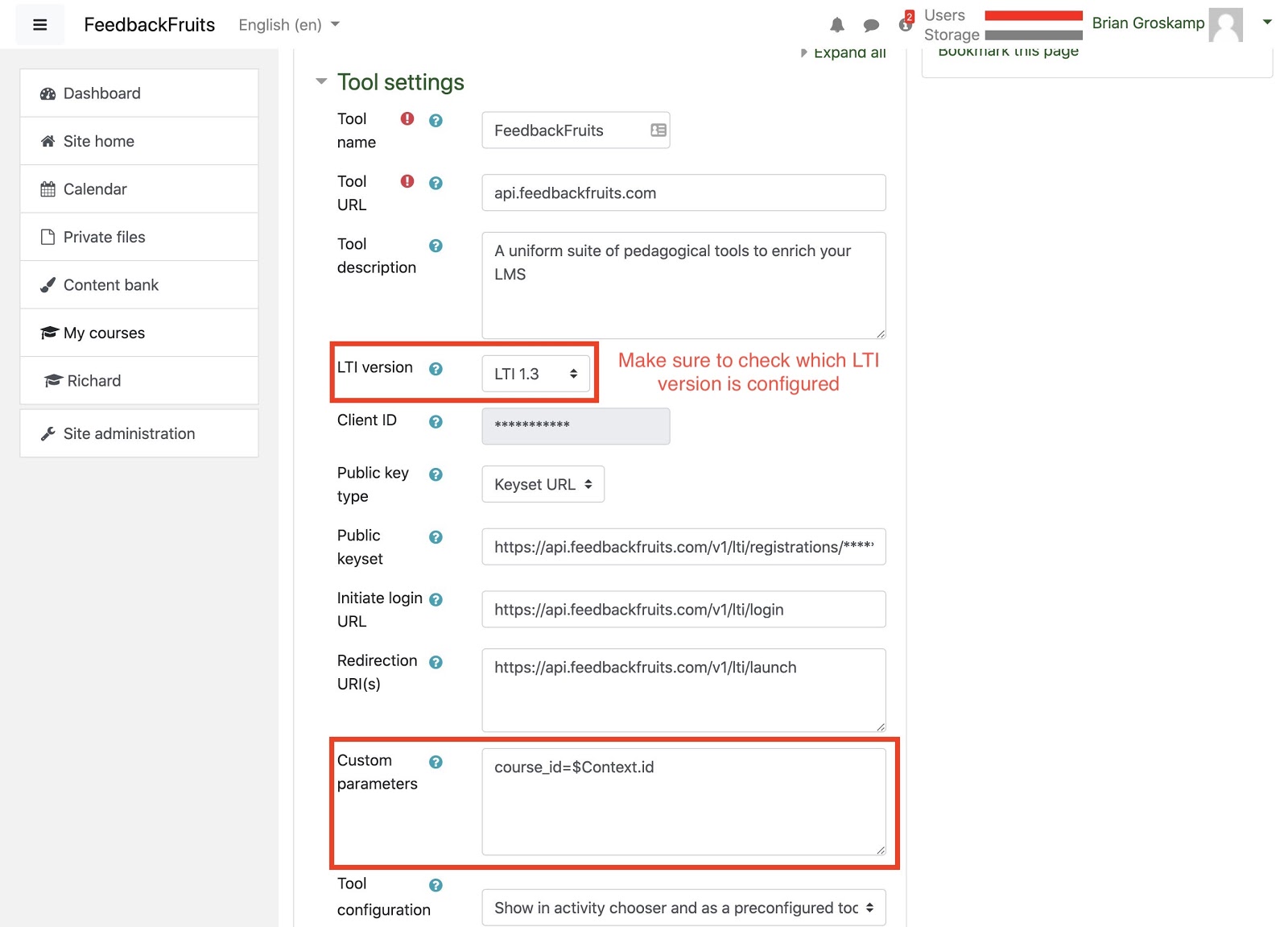The width and height of the screenshot is (1288, 927).
Task: Open the LTI version dropdown
Action: click(x=535, y=374)
